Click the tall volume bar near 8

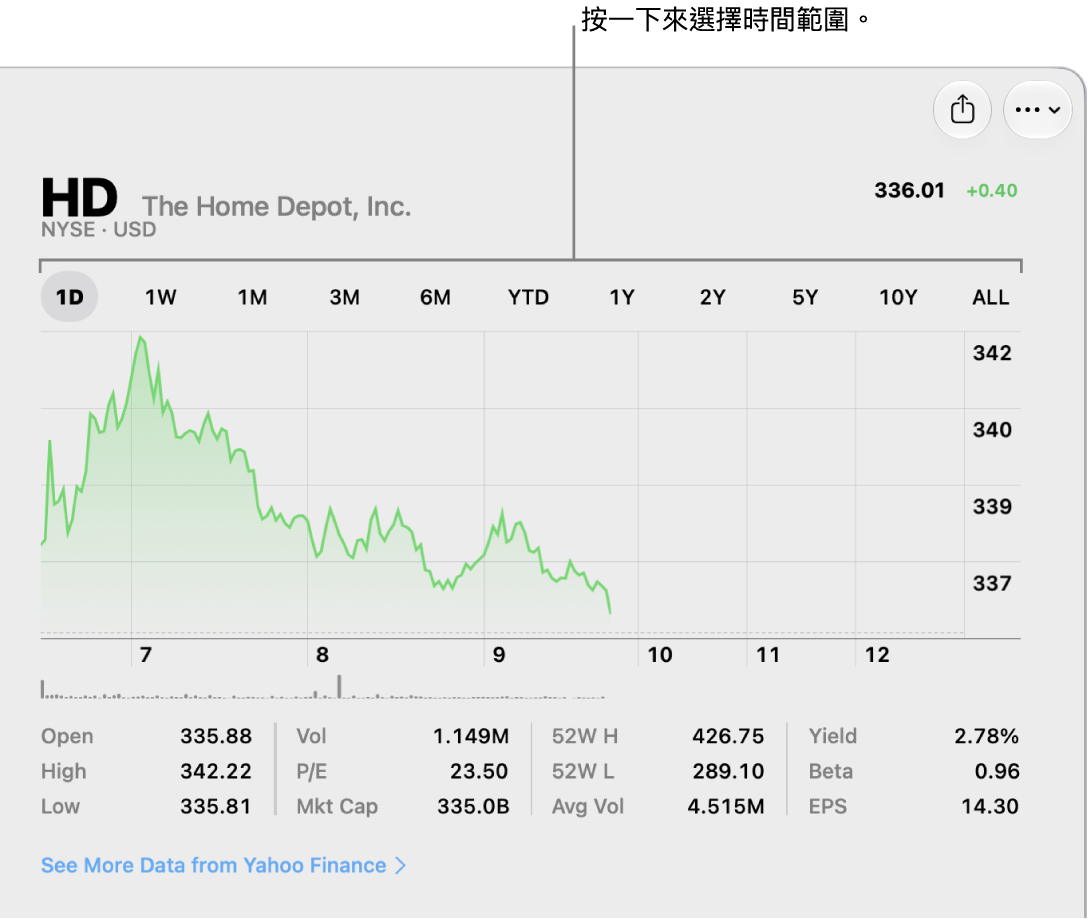click(x=339, y=686)
